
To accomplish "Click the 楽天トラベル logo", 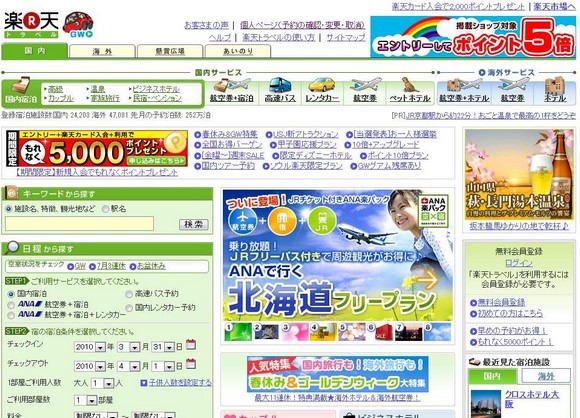I will 31,25.
